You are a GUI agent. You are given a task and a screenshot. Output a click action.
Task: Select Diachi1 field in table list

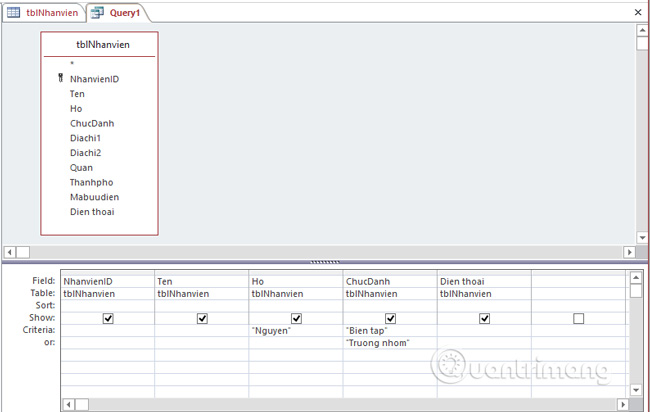point(85,138)
